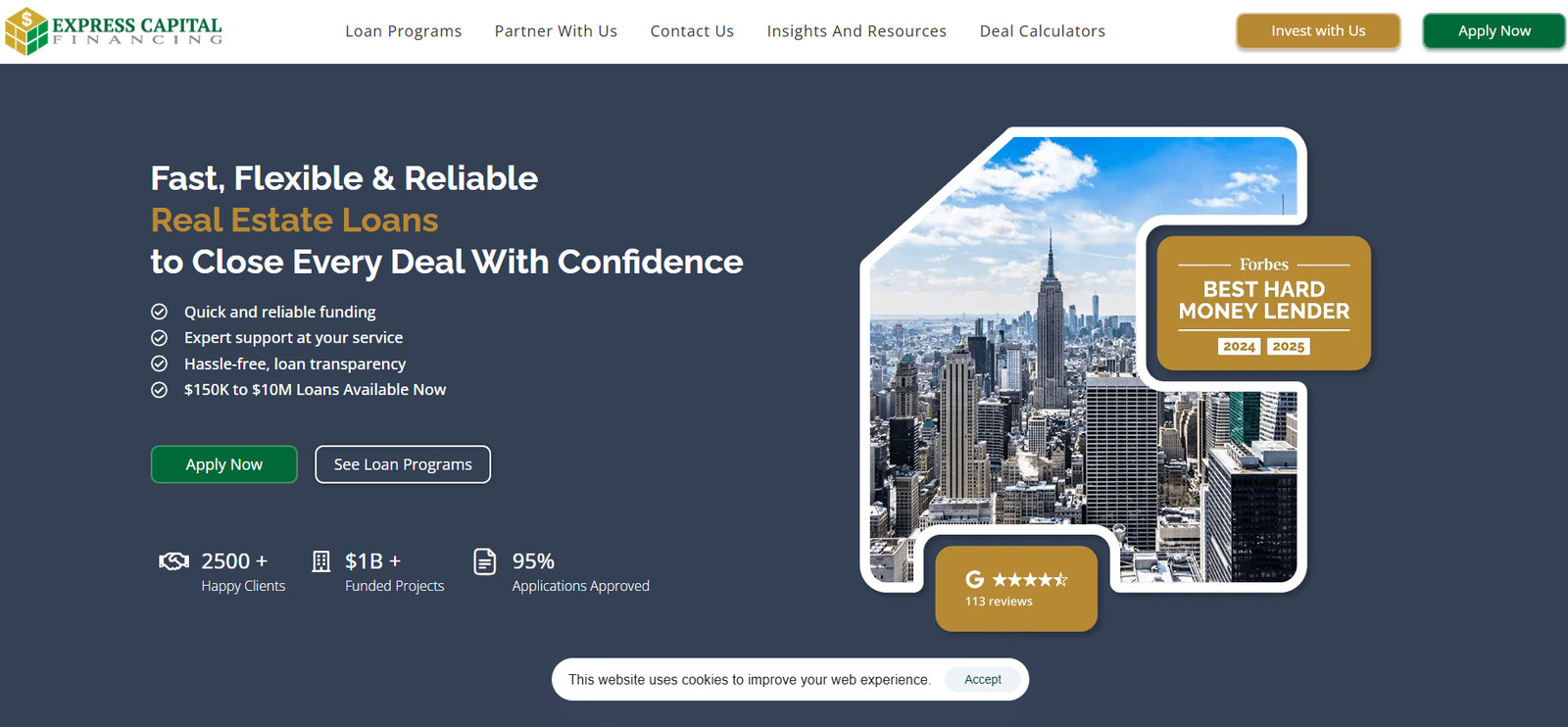This screenshot has height=727, width=1568.
Task: Click the cookie notice message text
Action: click(x=750, y=680)
